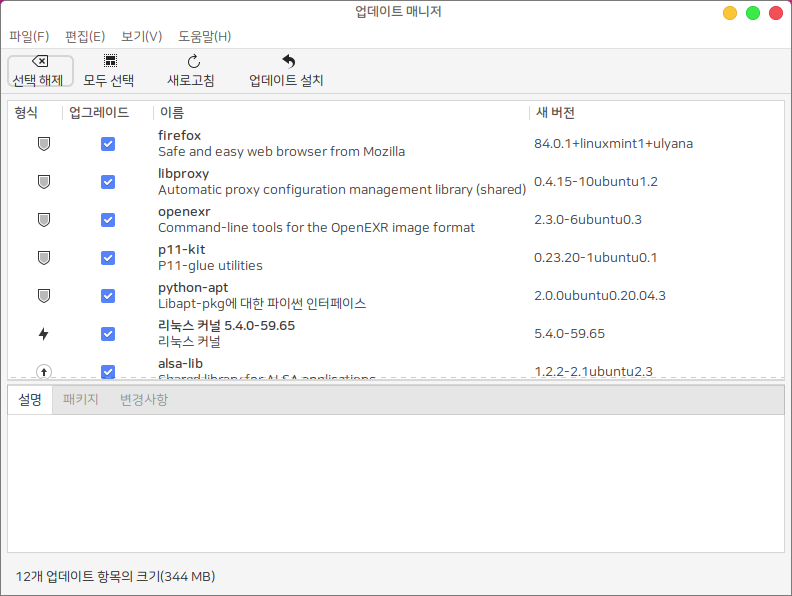Switch to the 변경사항 changelog tab
This screenshot has width=792, height=596.
pos(143,400)
